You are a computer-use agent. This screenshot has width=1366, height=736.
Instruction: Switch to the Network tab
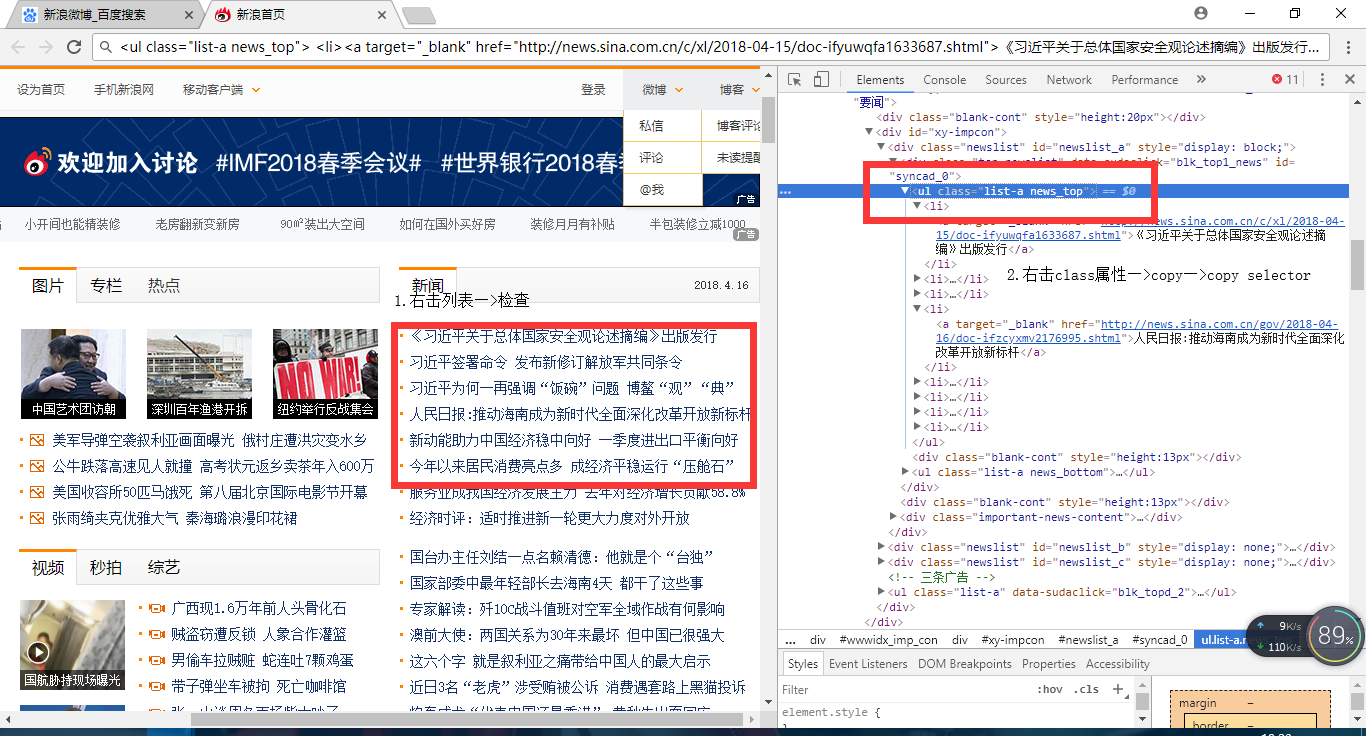pos(1069,80)
